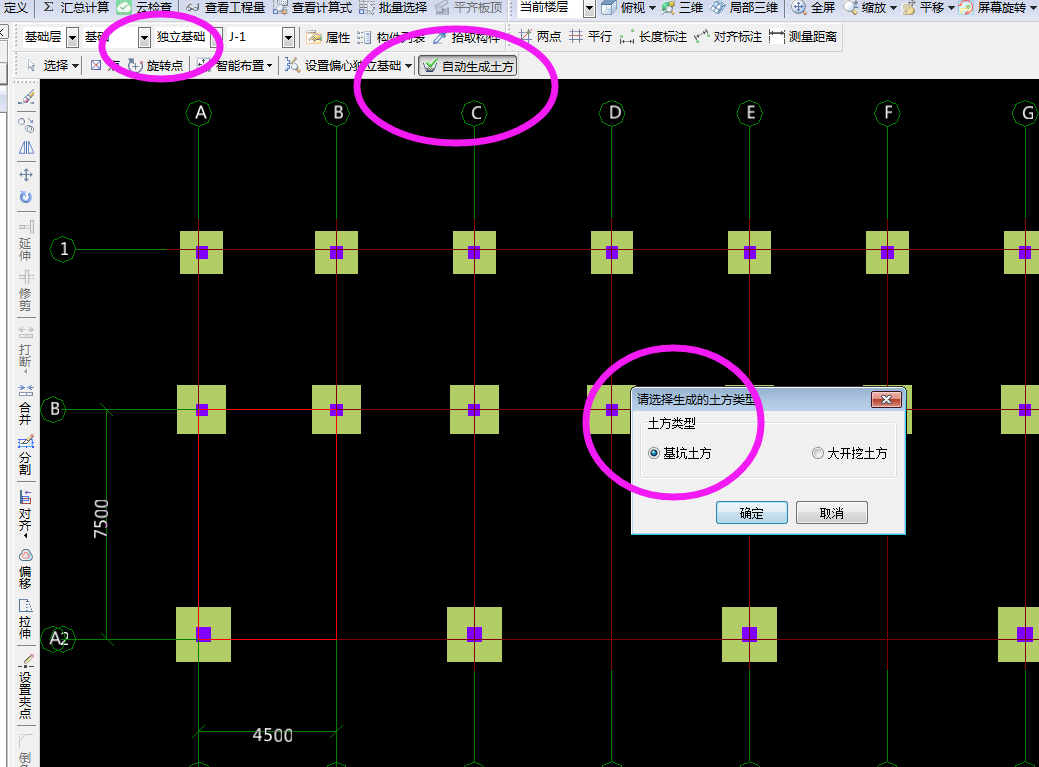Click foundation at axis A and row 1
The width and height of the screenshot is (1039, 767).
point(201,252)
